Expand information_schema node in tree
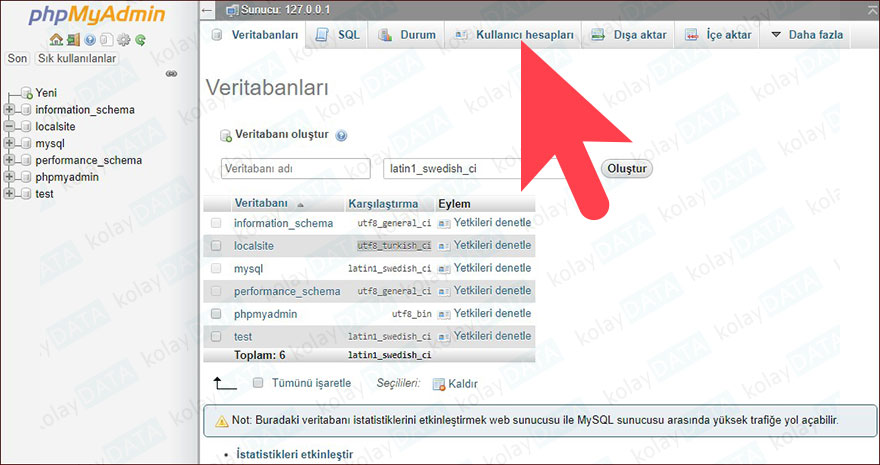The height and width of the screenshot is (465, 880). coord(9,110)
